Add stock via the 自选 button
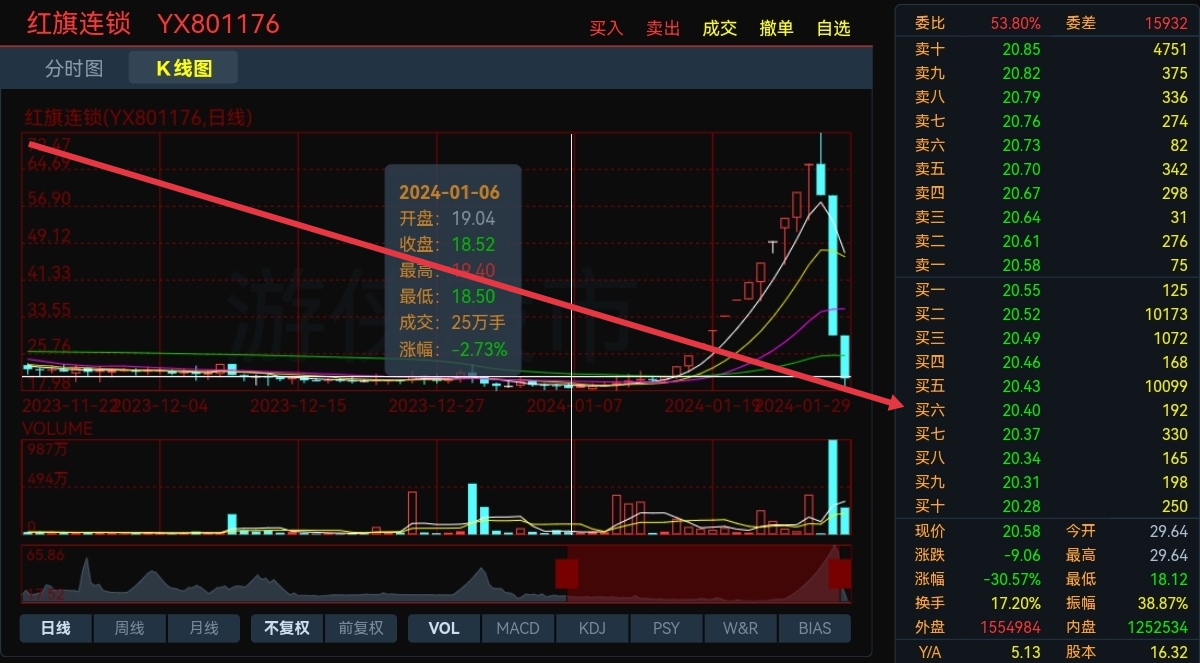The height and width of the screenshot is (663, 1200). pos(834,28)
